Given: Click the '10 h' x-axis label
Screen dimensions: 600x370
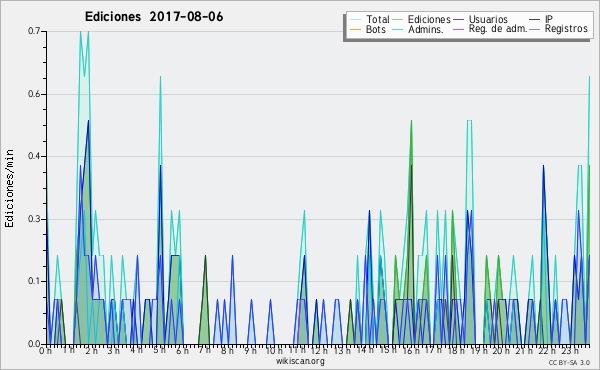Looking at the screenshot, I should click(274, 350).
